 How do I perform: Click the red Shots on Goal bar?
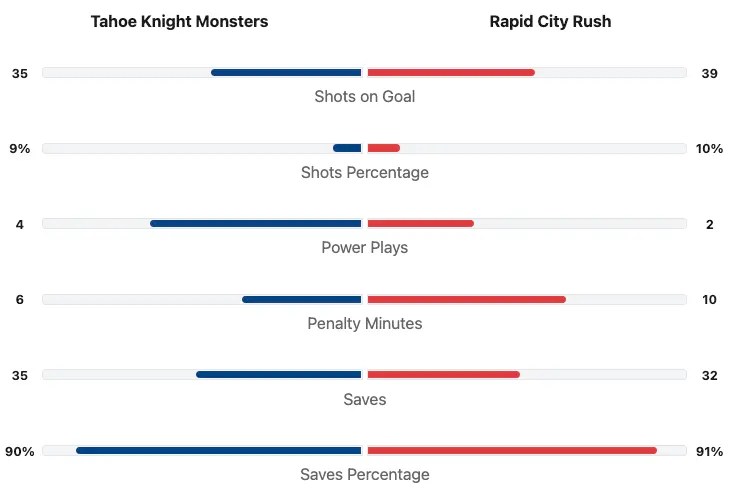(x=451, y=72)
